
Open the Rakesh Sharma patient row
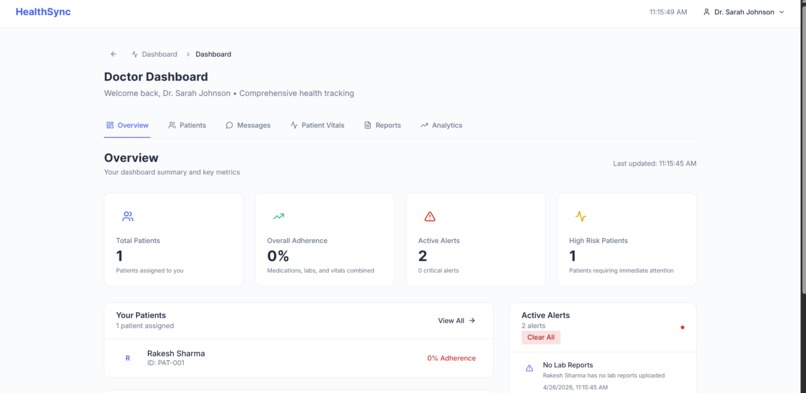coord(299,358)
